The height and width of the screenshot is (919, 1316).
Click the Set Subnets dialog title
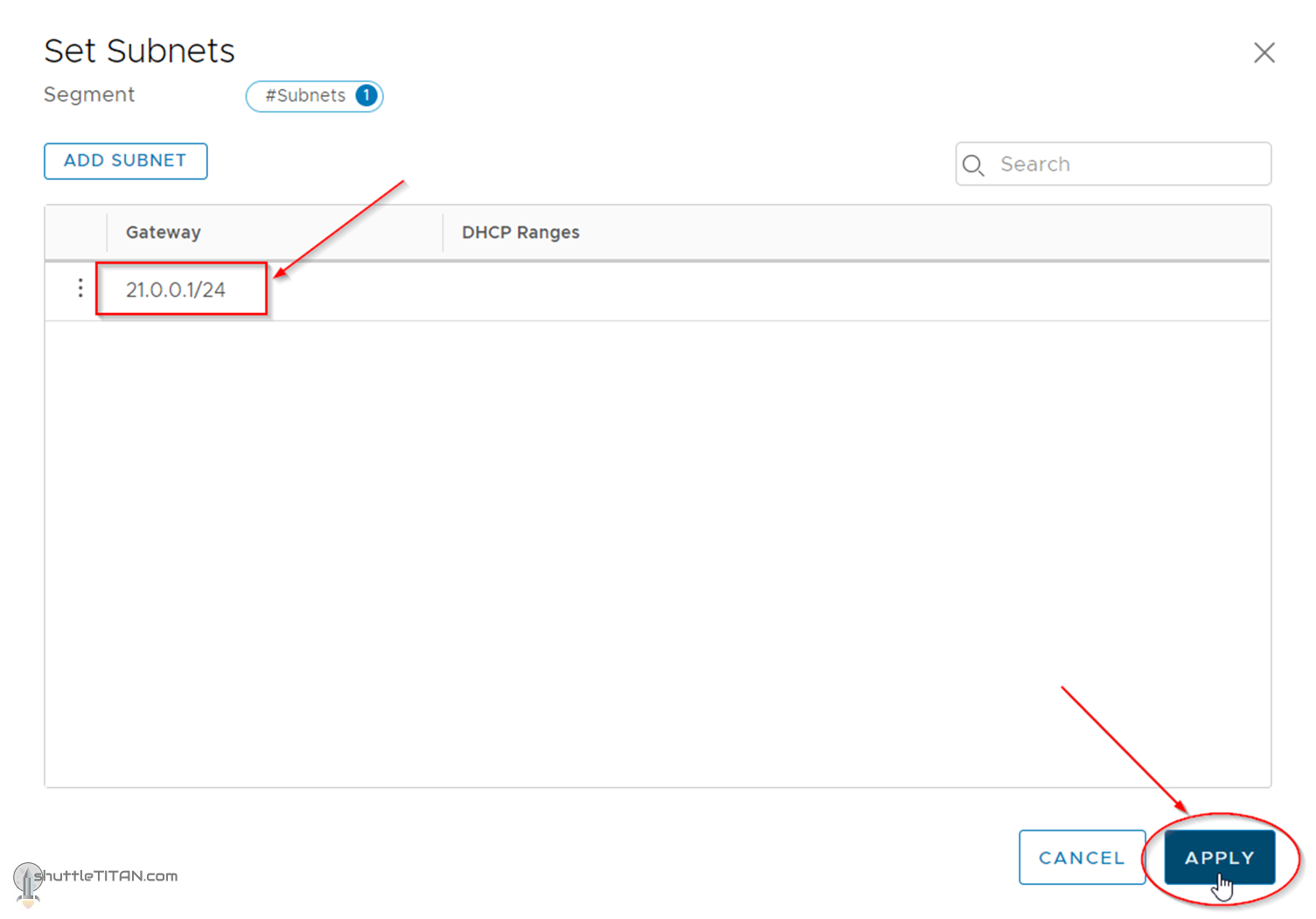139,51
